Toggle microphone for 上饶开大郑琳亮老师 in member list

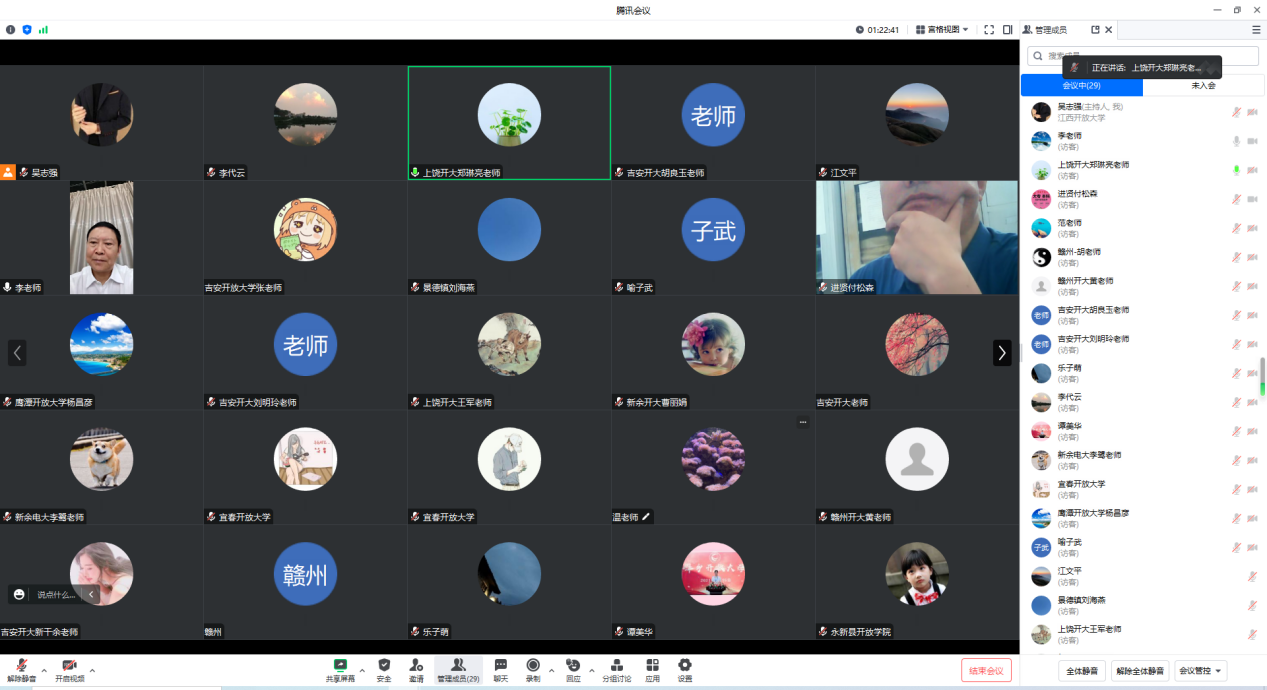[1237, 170]
